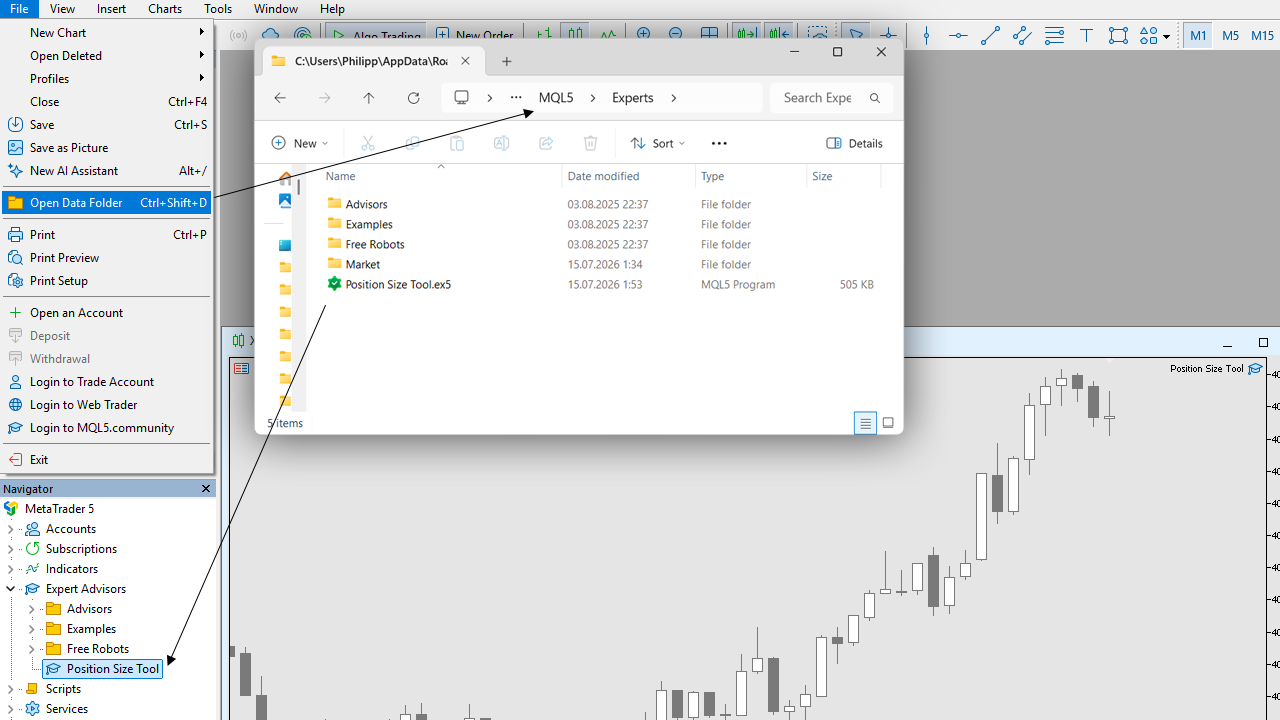
Task: Click the Print printer icon
Action: click(15, 235)
